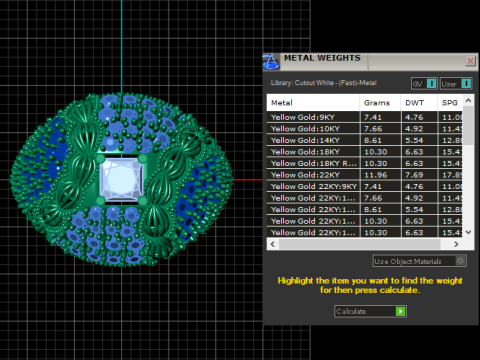This screenshot has height=360, width=480.
Task: Click the 4.92 DWT for Yellow Gold:10KY
Action: click(414, 129)
